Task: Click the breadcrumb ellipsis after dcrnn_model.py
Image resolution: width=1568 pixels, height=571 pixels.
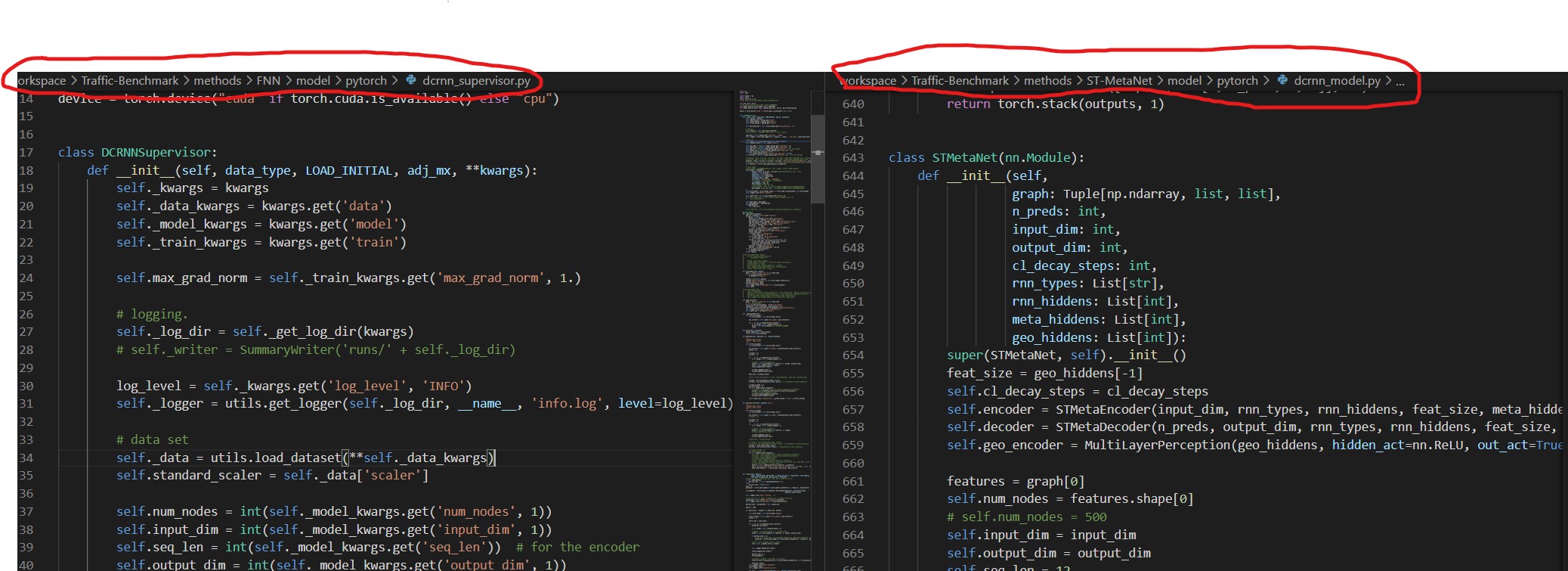Action: (x=1400, y=81)
